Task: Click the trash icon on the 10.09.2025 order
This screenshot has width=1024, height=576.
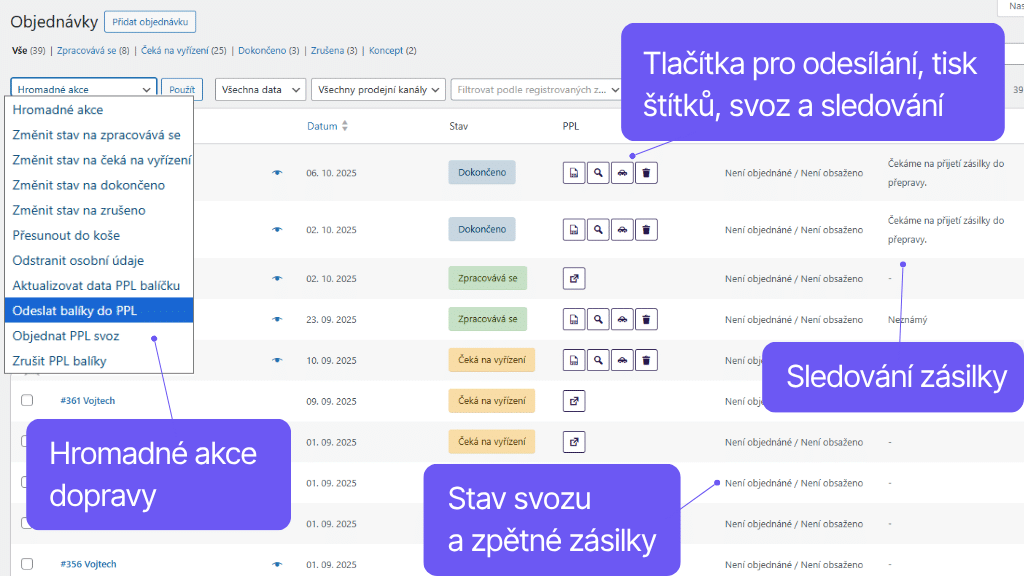Action: pyautogui.click(x=645, y=359)
